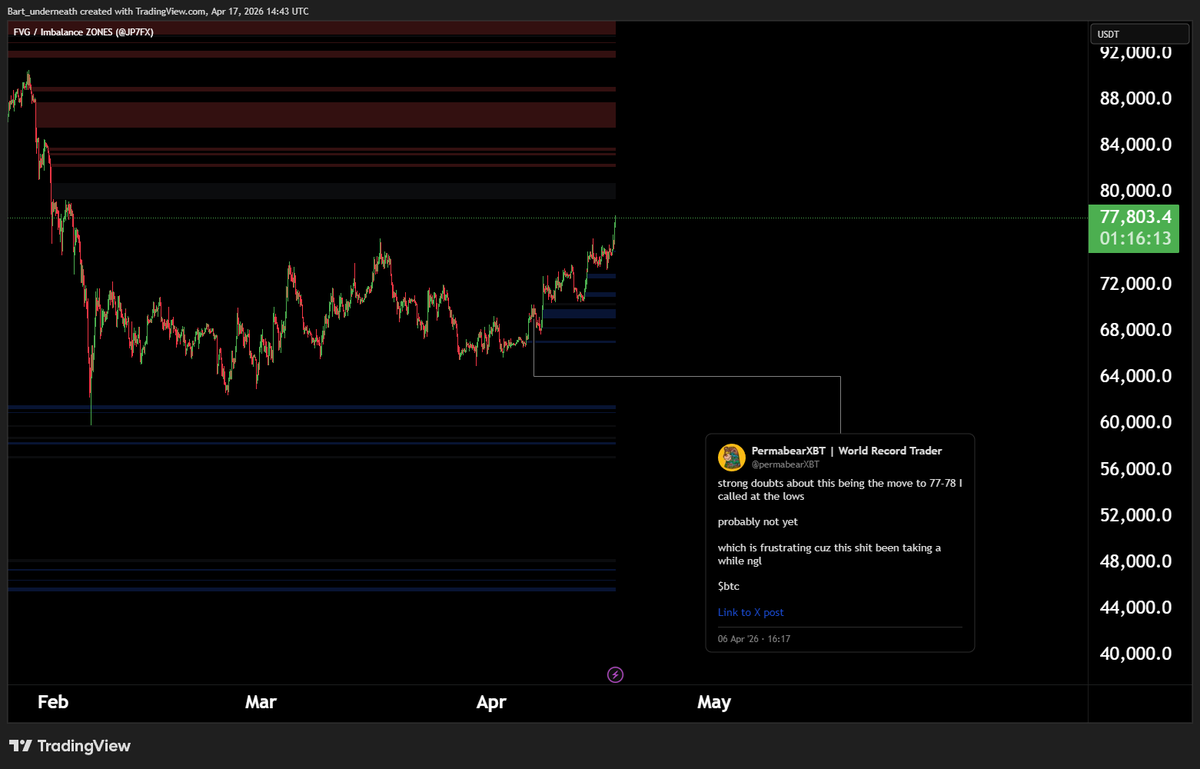Click the Apr label on the time axis
The image size is (1200, 769).
[x=491, y=702]
